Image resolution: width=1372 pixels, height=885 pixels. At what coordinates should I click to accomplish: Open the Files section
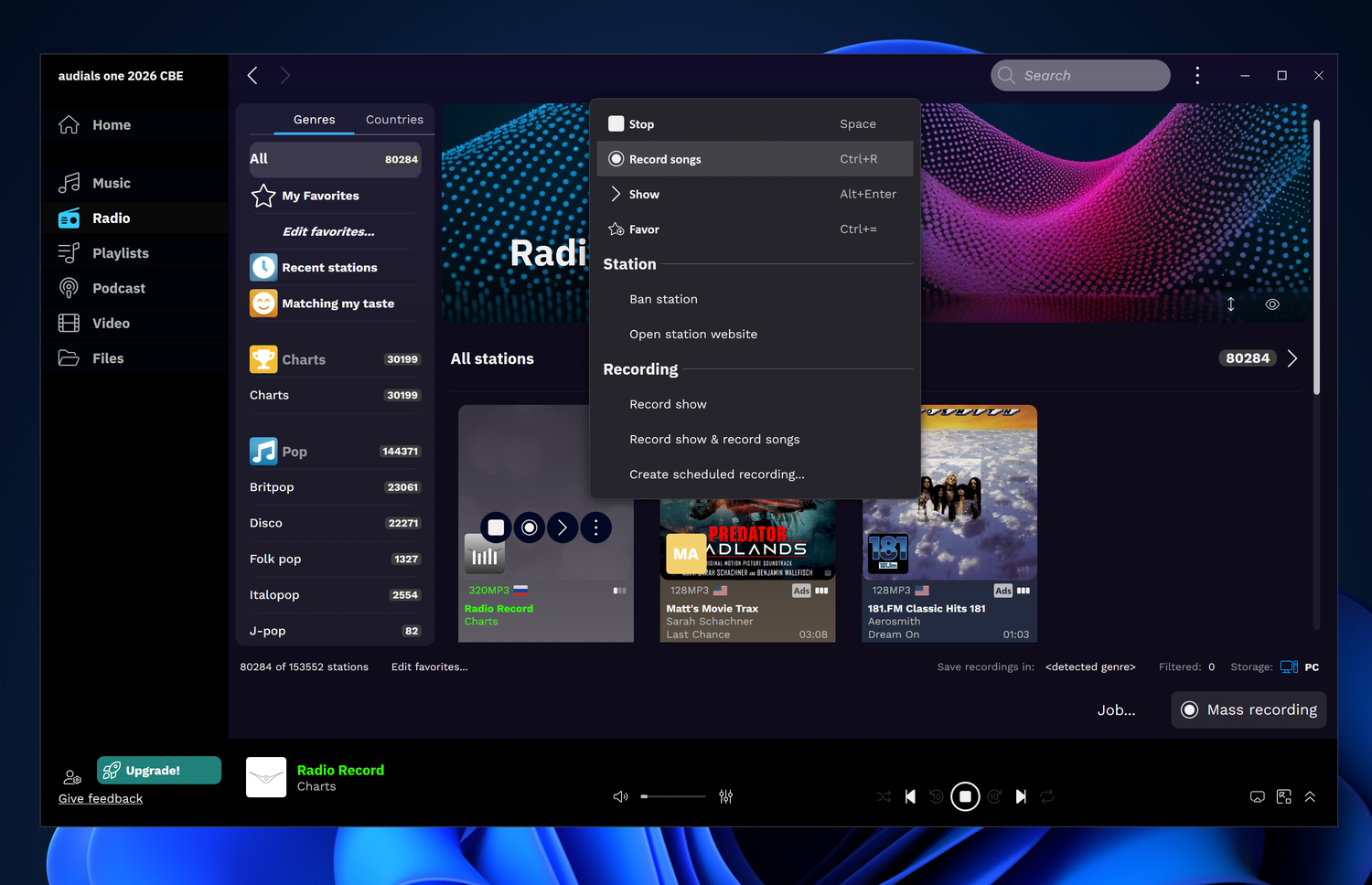point(91,358)
